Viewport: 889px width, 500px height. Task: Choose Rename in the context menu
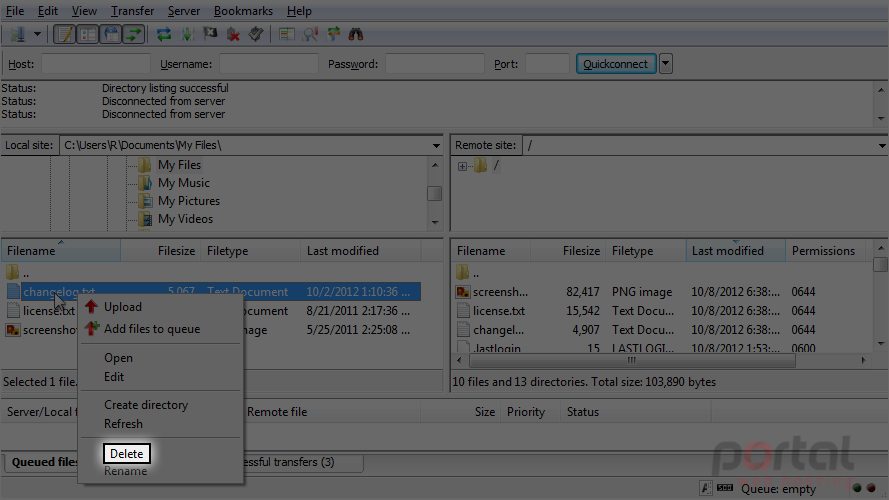pyautogui.click(x=125, y=471)
